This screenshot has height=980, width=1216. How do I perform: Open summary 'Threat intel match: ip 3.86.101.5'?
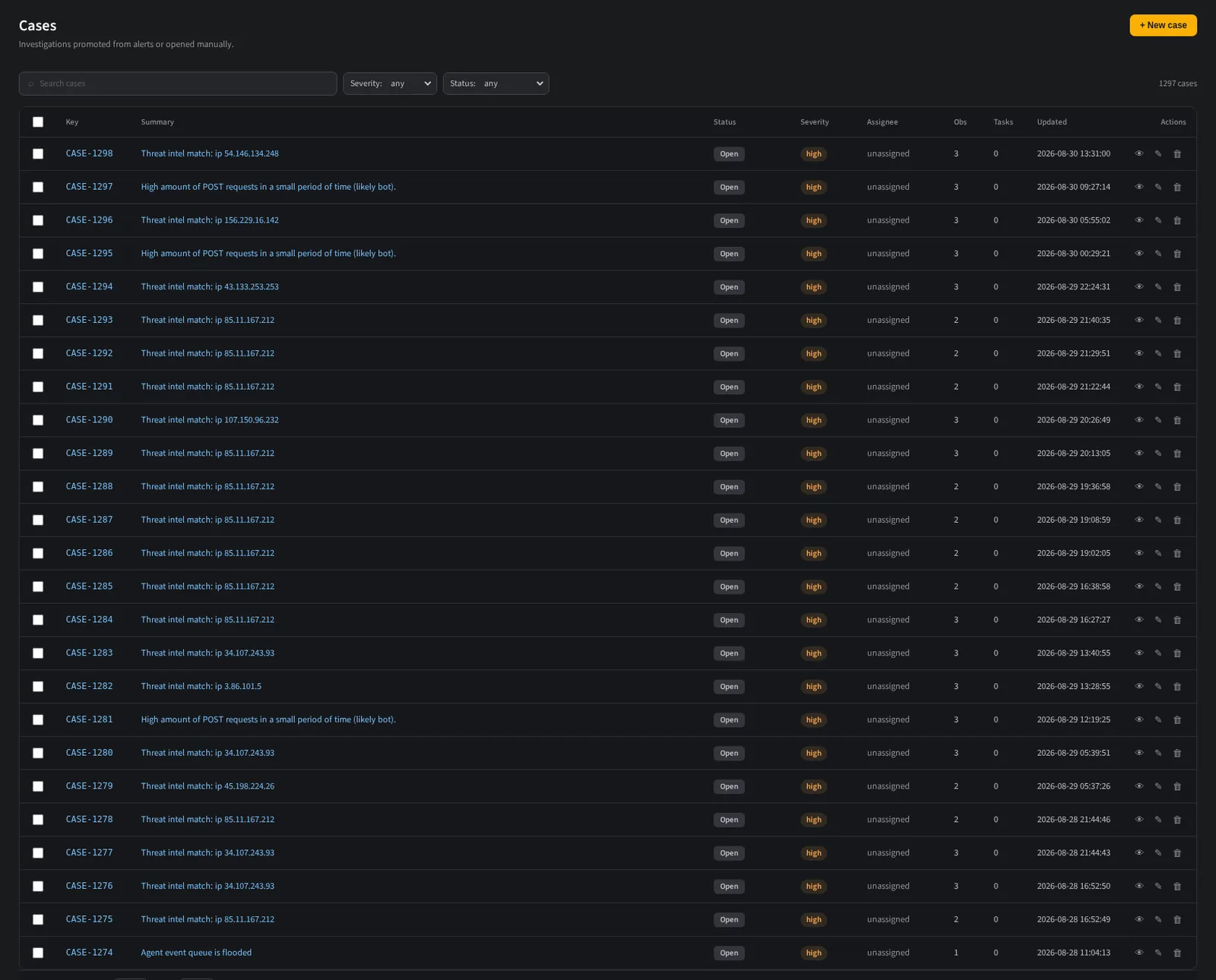click(x=201, y=687)
